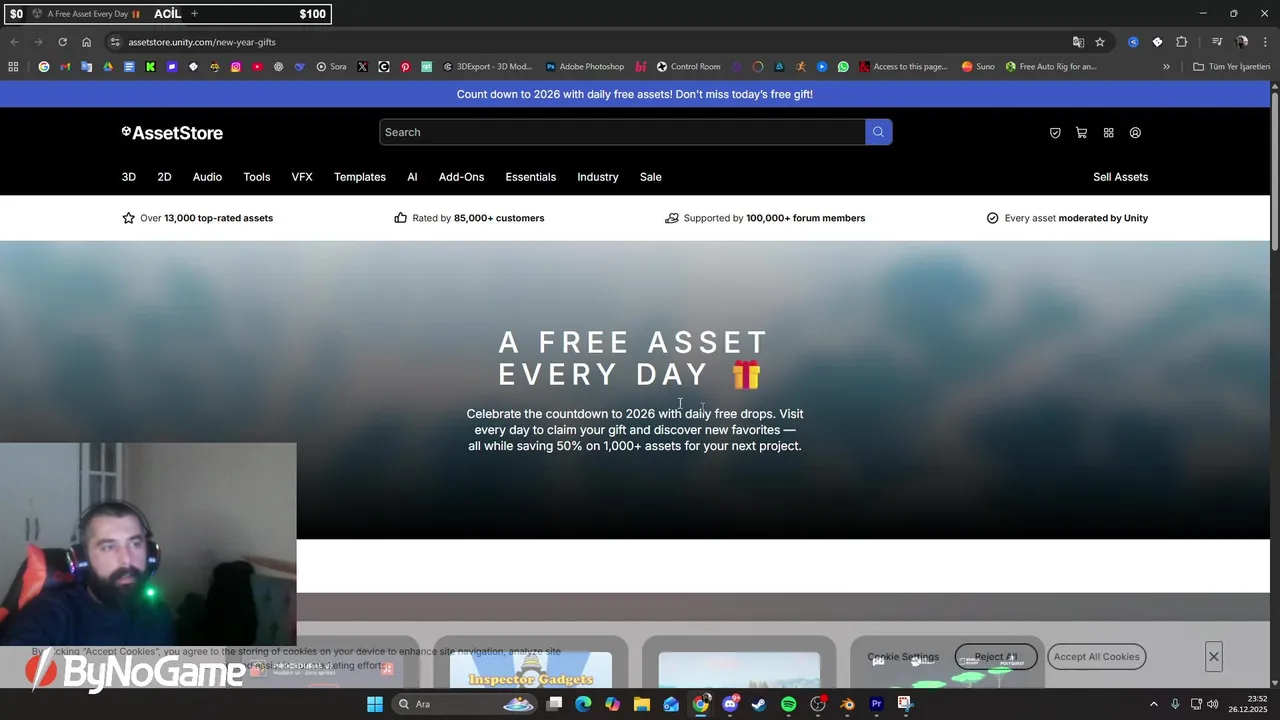The height and width of the screenshot is (720, 1280).
Task: Show hidden system tray icons
Action: (x=1153, y=704)
